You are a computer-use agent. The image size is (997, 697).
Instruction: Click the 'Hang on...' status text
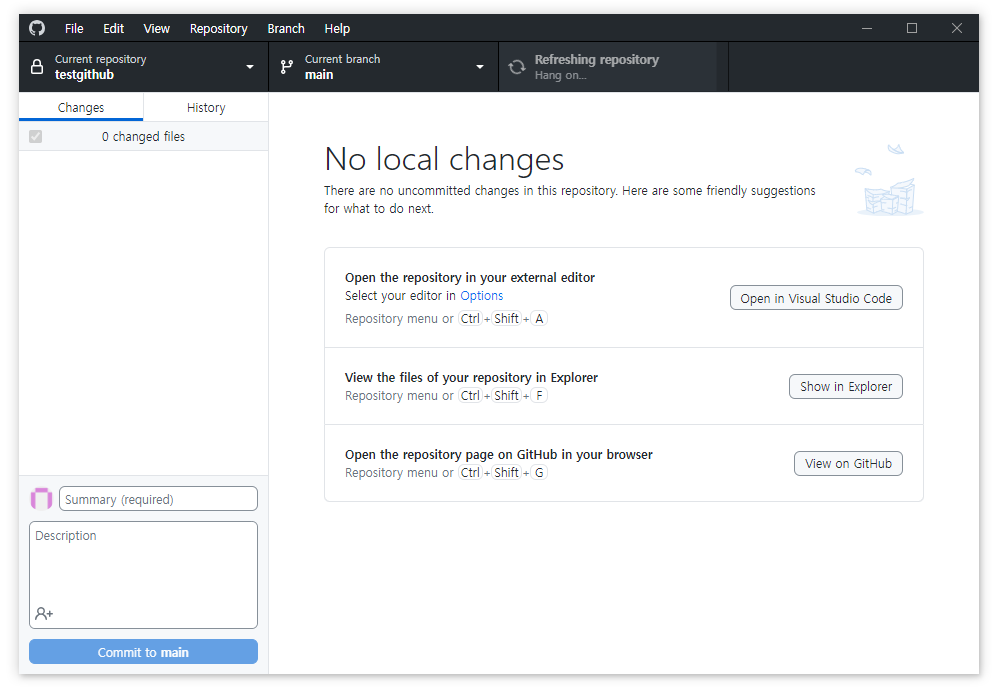point(560,75)
